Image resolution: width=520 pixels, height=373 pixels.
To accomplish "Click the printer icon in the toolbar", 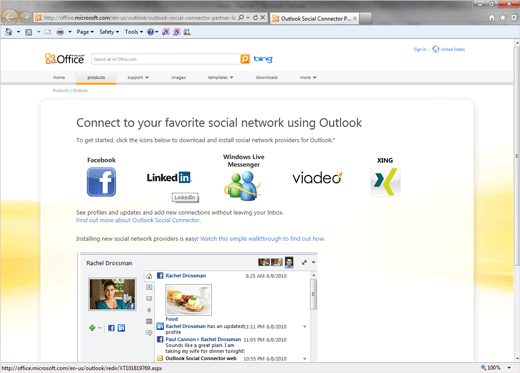I will [60, 32].
